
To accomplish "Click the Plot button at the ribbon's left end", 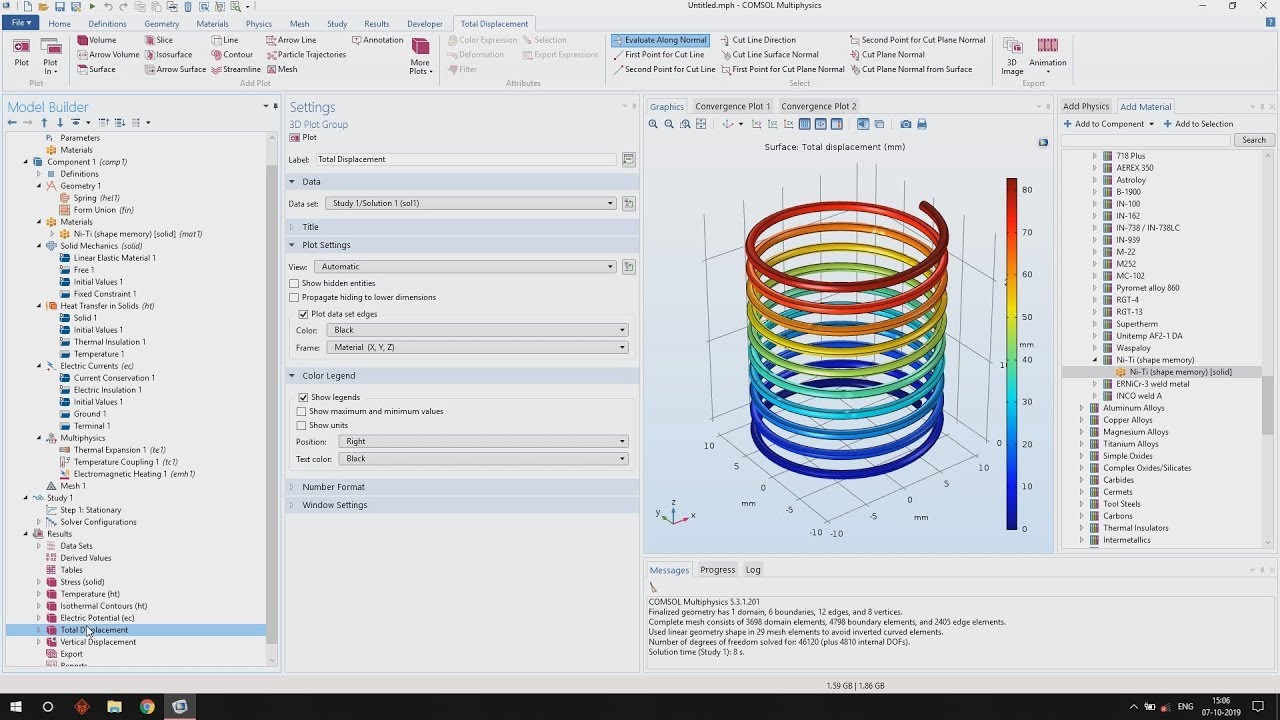I will [x=21, y=52].
